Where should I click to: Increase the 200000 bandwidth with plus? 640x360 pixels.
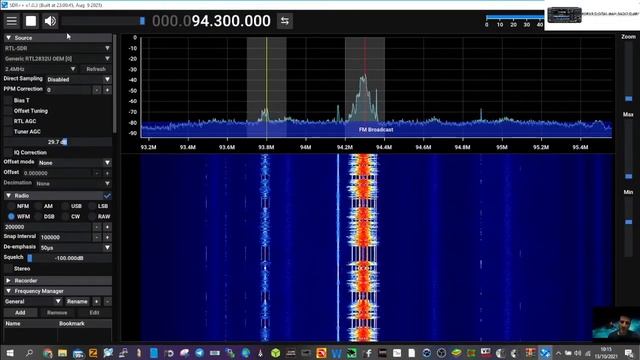click(107, 227)
